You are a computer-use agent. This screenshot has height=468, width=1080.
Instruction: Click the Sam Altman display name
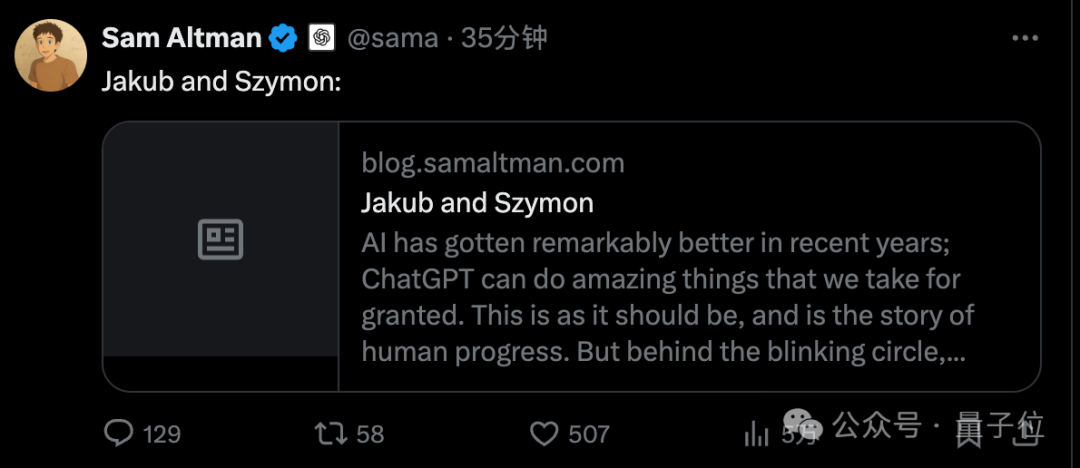pyautogui.click(x=181, y=39)
